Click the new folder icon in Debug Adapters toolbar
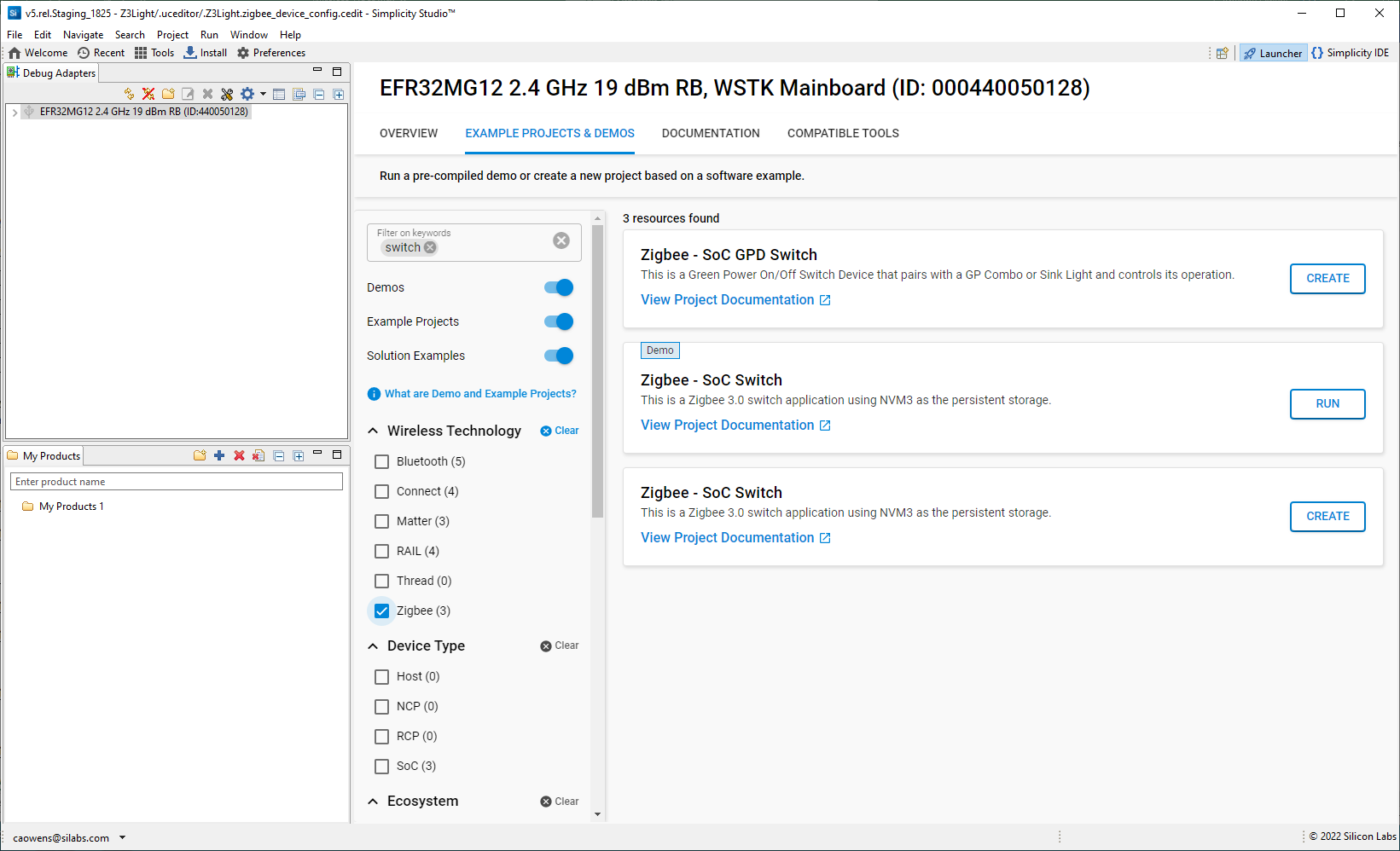The height and width of the screenshot is (851, 1400). click(168, 95)
